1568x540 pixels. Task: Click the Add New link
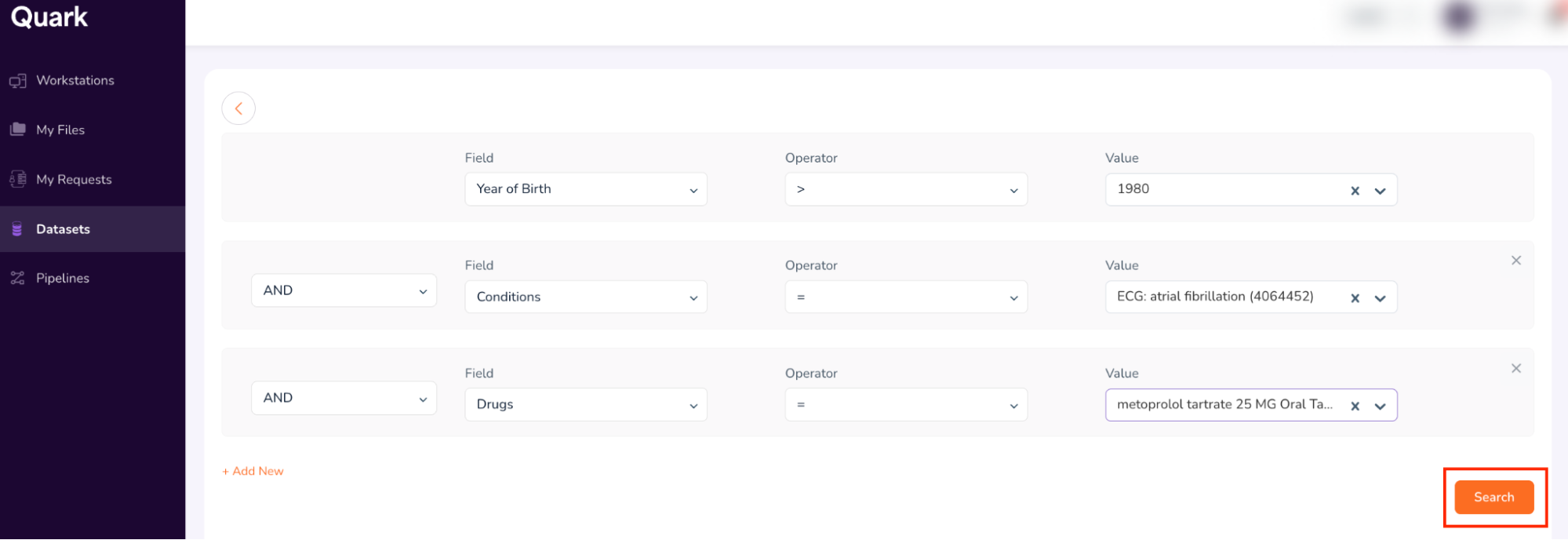253,471
